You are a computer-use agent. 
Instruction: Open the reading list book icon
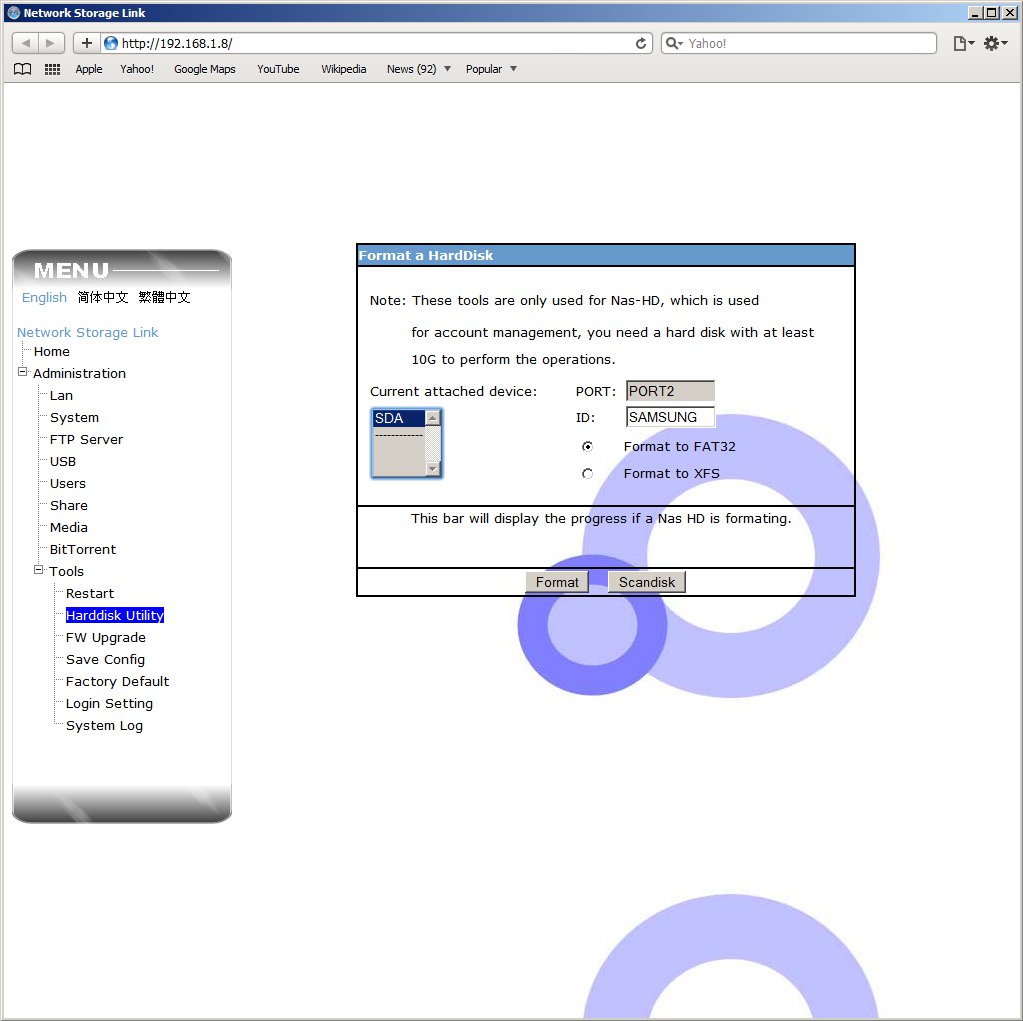[23, 69]
